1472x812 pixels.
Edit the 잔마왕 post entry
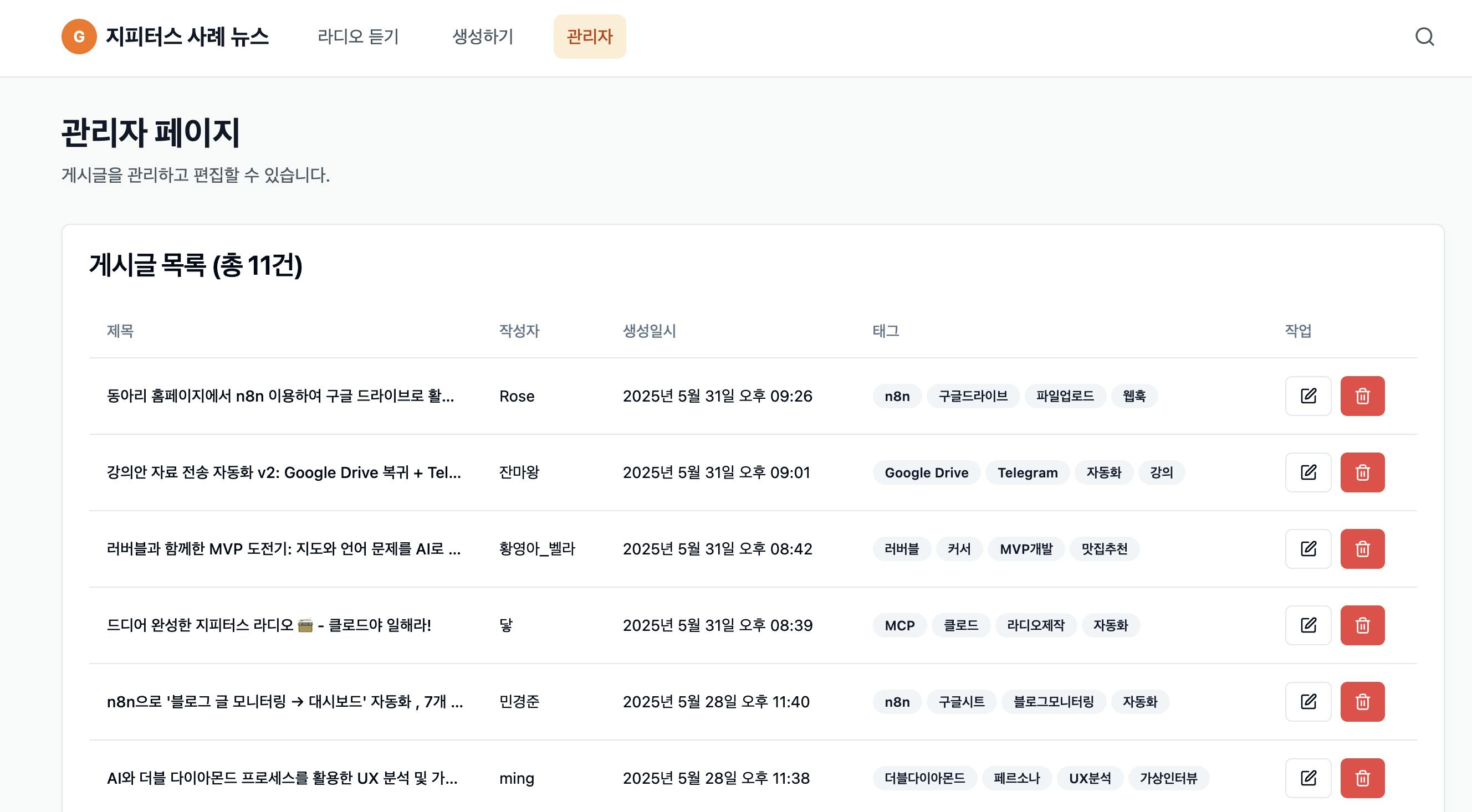pyautogui.click(x=1308, y=472)
